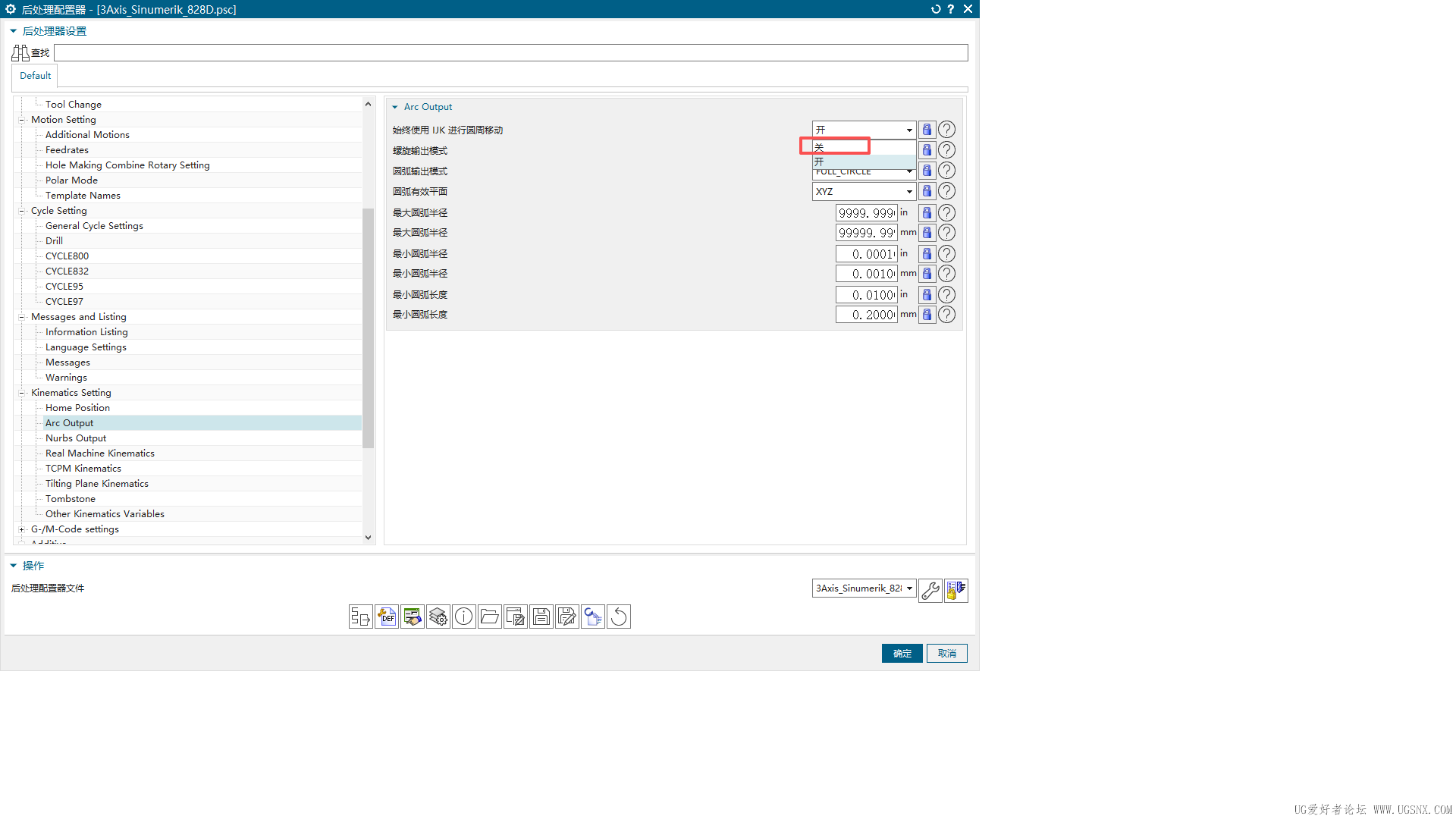Select 关 in the open dropdown list
Screen dimensions: 1456x819
tap(864, 147)
